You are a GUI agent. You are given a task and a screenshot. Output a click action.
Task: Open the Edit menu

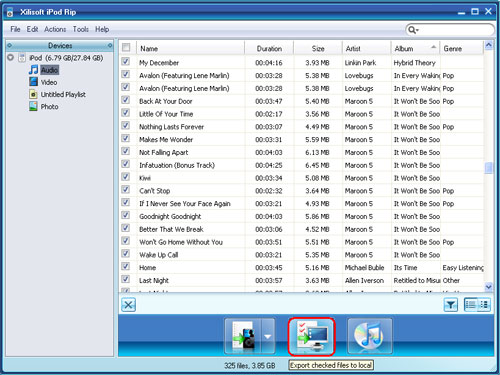(x=32, y=29)
